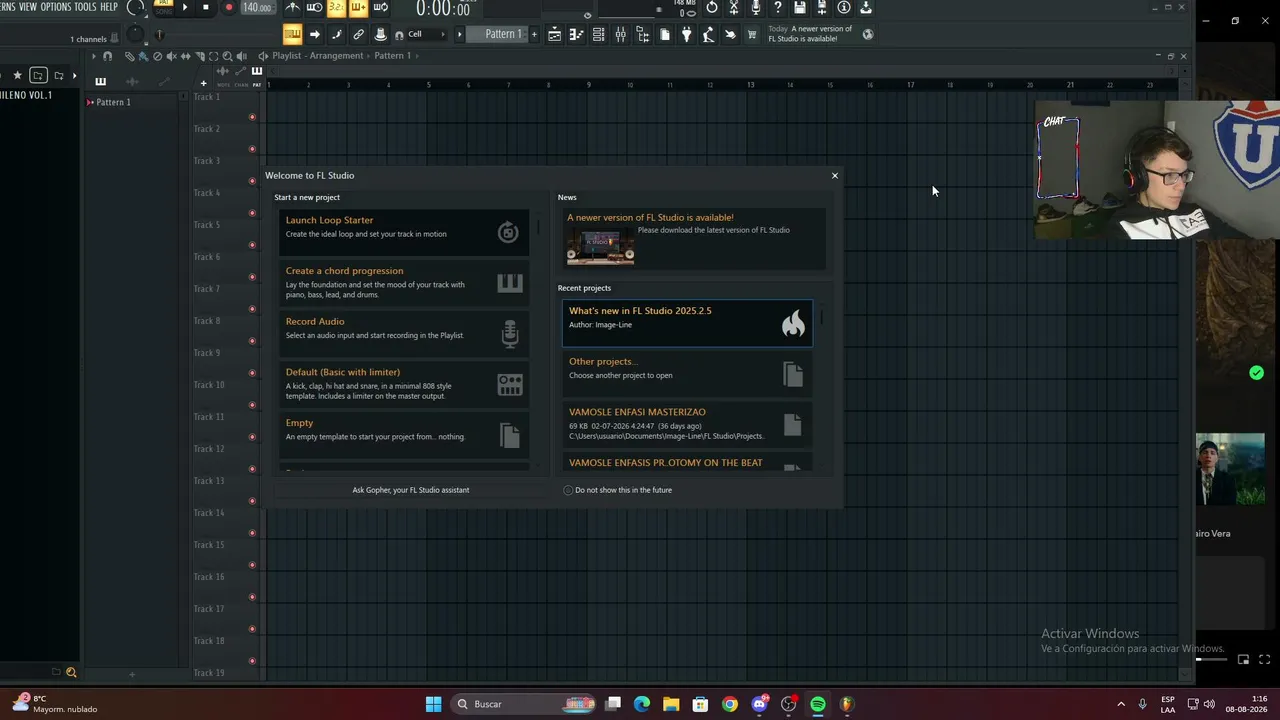Open the Pattern 1 selector dropdown

(x=503, y=34)
